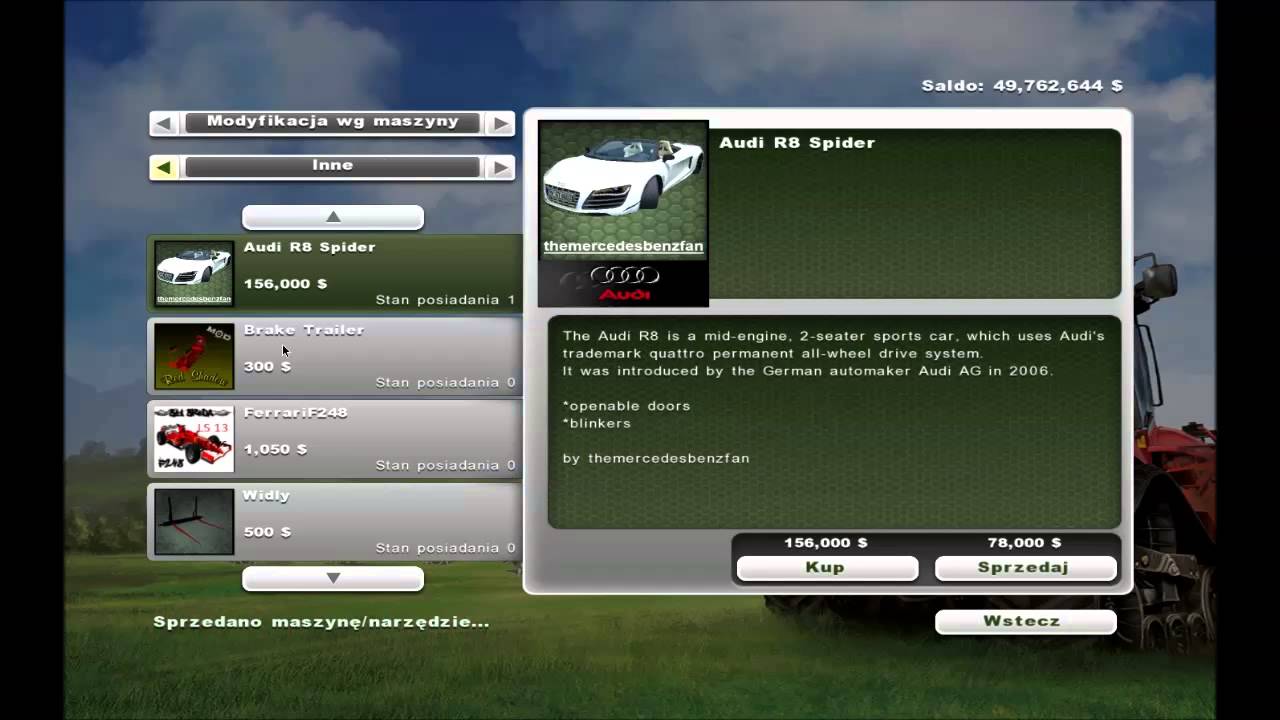This screenshot has height=720, width=1280.
Task: Select the Widly list entry
Action: pyautogui.click(x=335, y=521)
